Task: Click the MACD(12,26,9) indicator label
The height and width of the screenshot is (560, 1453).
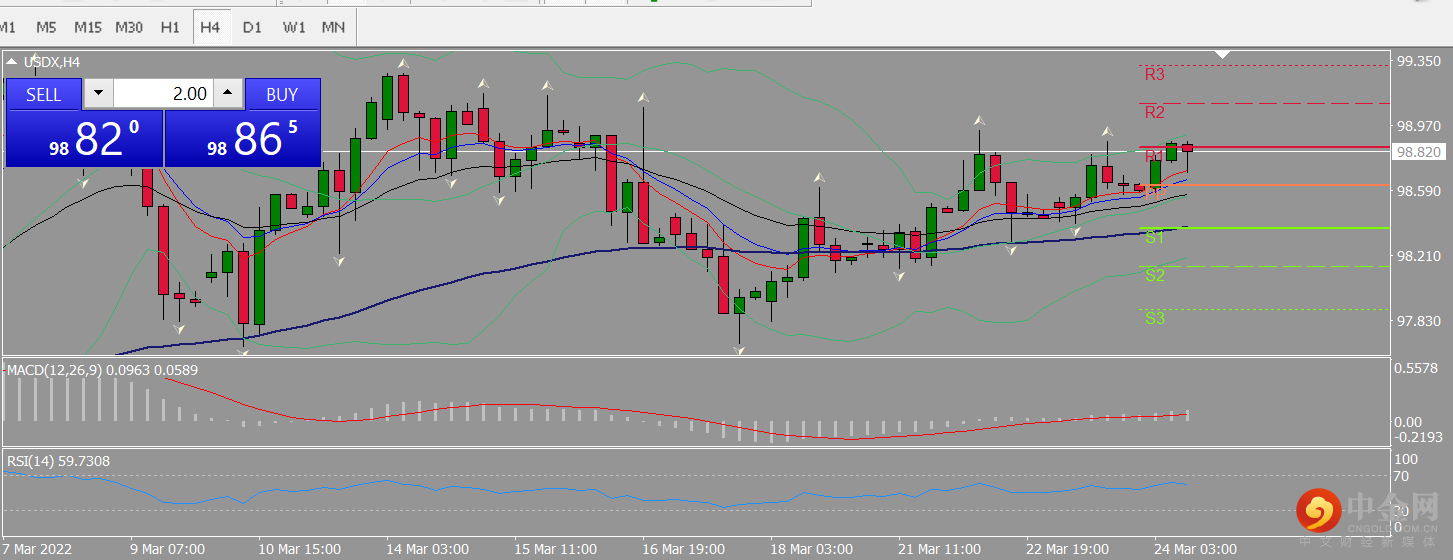Action: 102,370
